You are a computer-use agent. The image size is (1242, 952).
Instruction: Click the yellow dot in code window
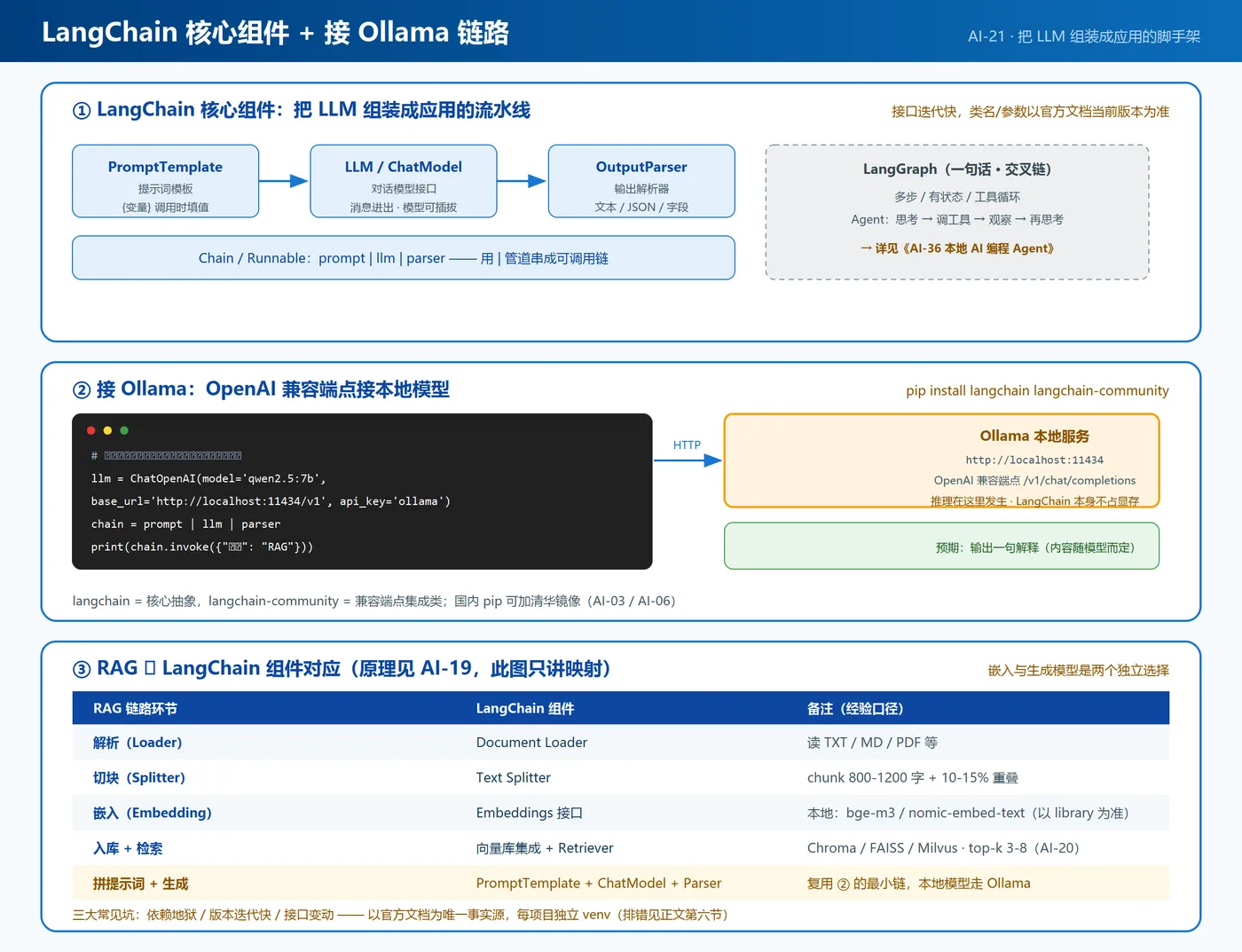(107, 430)
